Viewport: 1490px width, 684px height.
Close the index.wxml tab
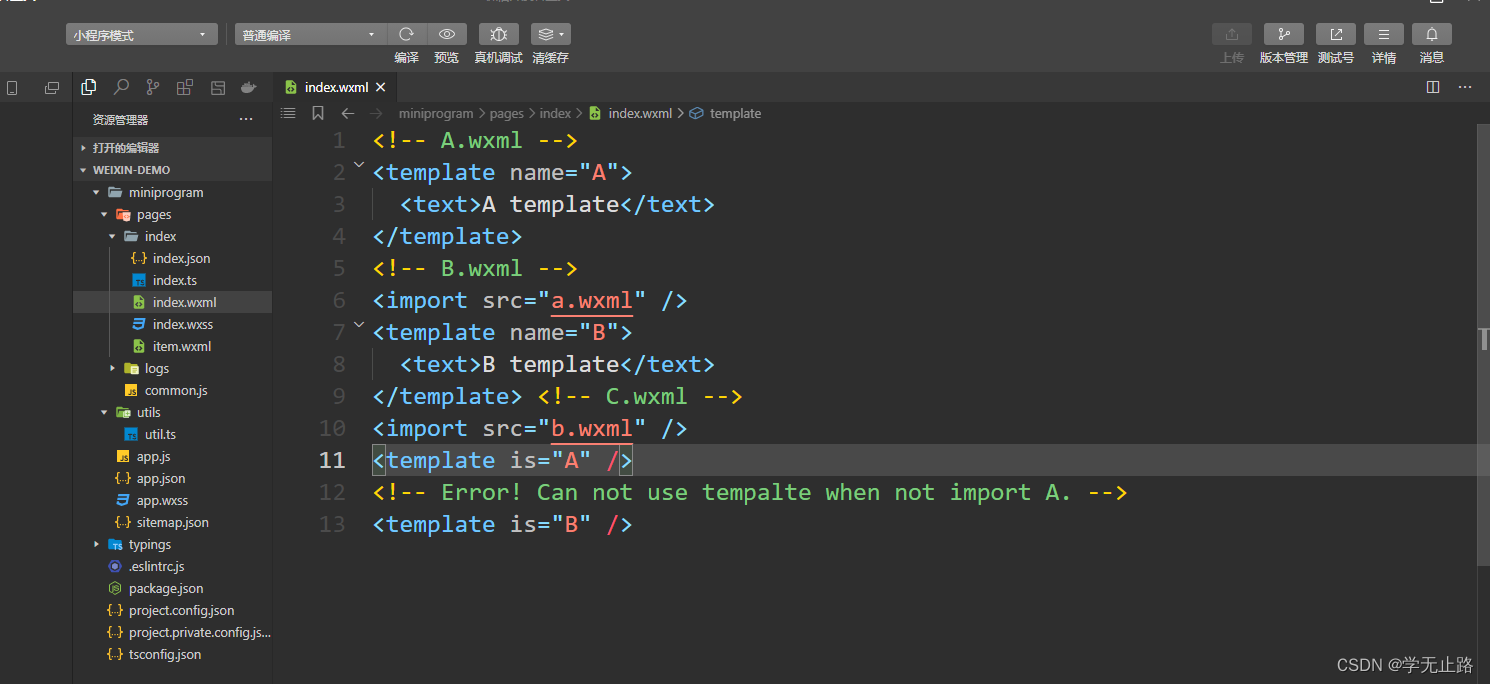click(x=381, y=87)
